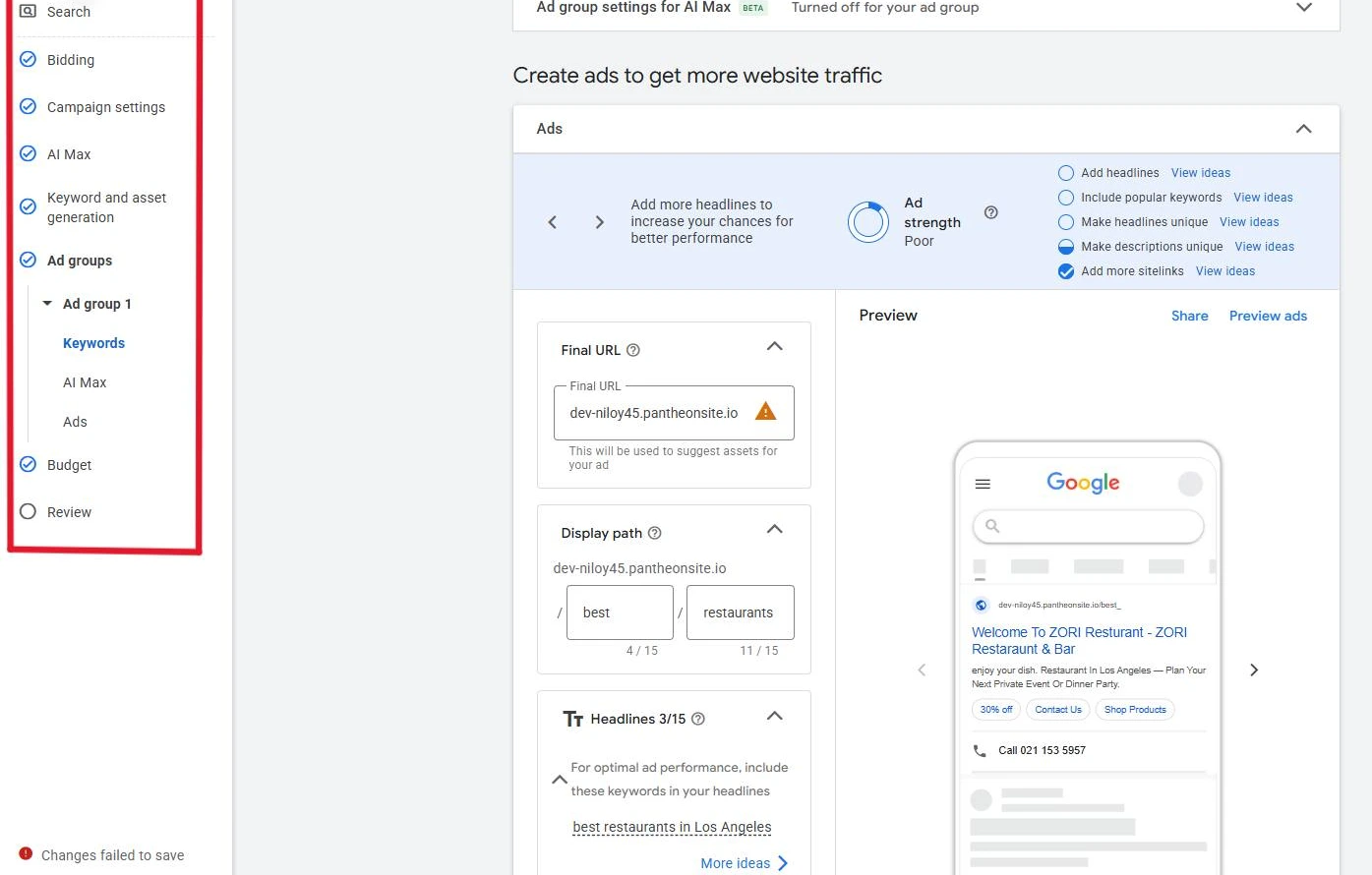Expand Ad group settings for AI Max
This screenshot has height=875, width=1372.
coord(1303,8)
